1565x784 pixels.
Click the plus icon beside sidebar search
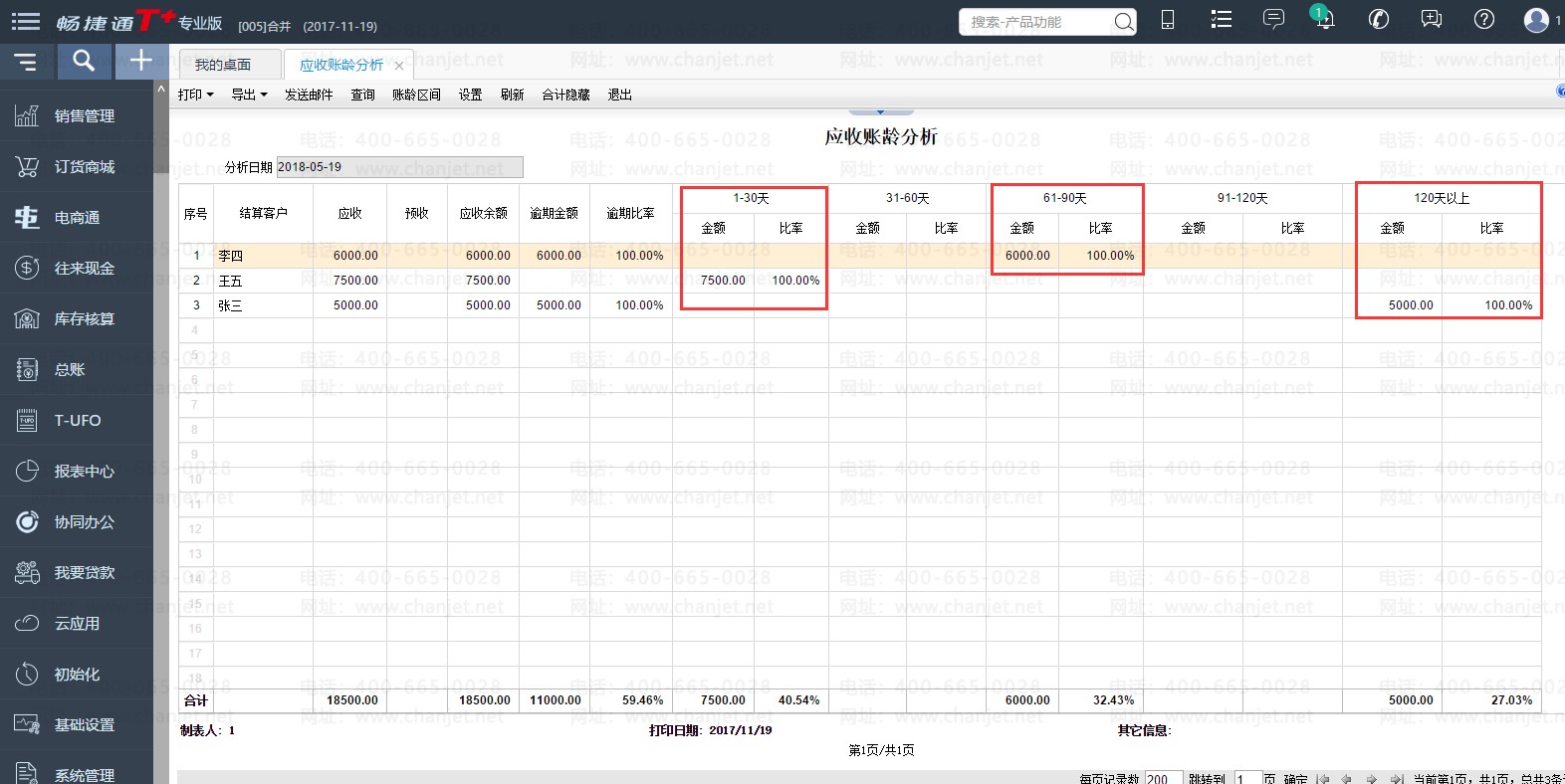(141, 61)
